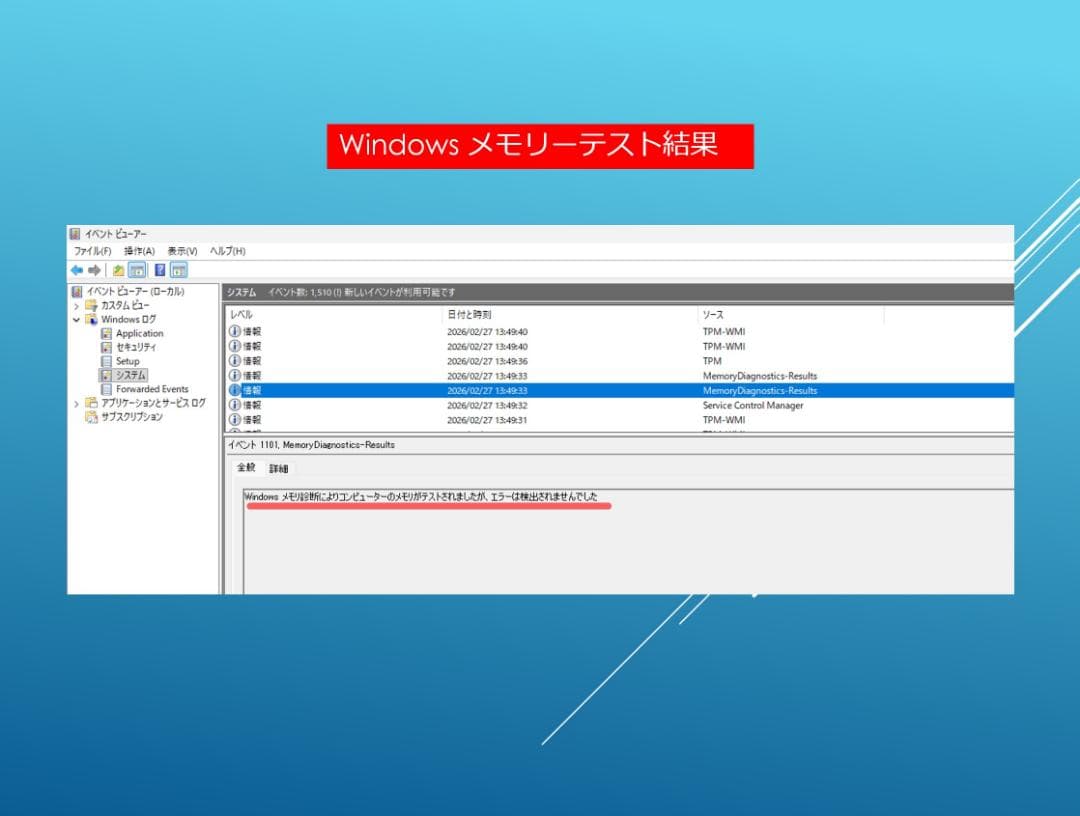
Task: Click the Up one level toolbar icon
Action: point(118,271)
